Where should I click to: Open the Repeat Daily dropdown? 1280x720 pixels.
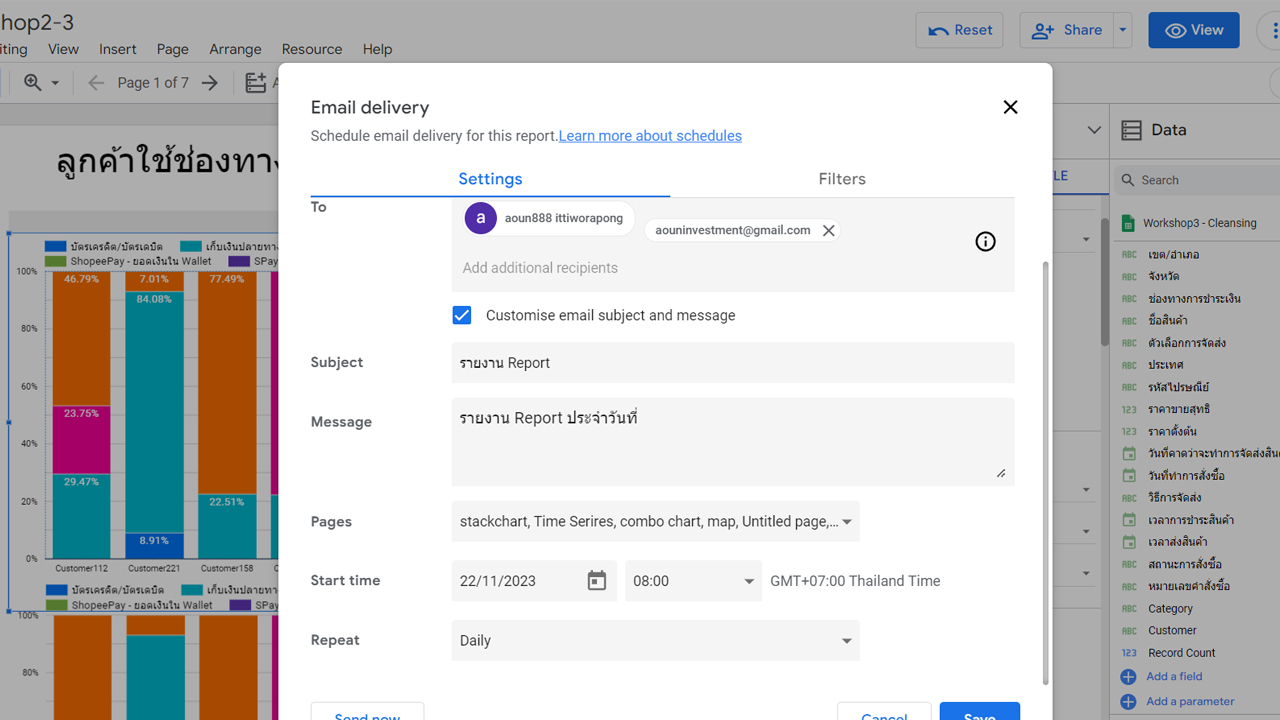coord(656,641)
